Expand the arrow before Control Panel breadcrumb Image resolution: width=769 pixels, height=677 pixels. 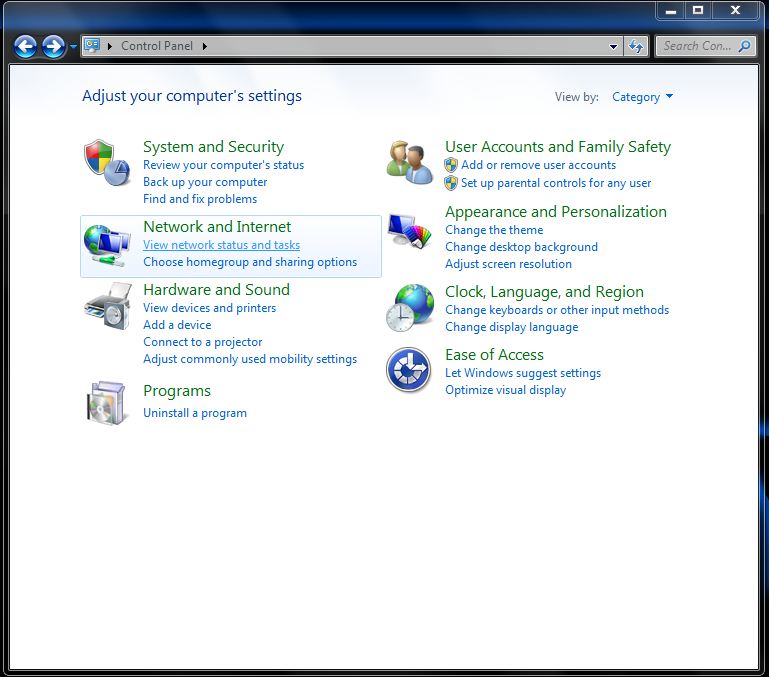(x=110, y=46)
